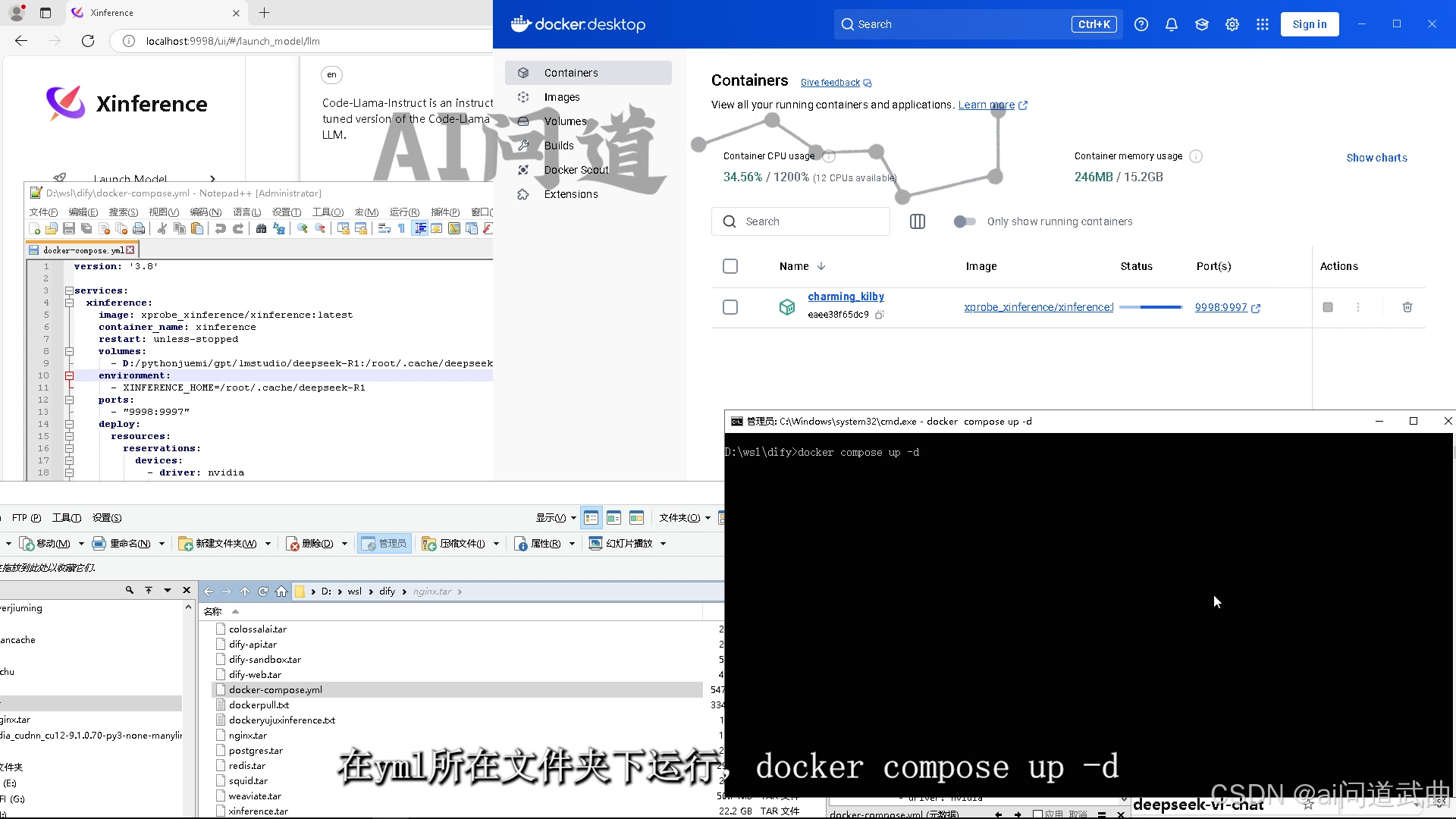Reload the Xinference browser page
The image size is (1456, 819).
(88, 41)
